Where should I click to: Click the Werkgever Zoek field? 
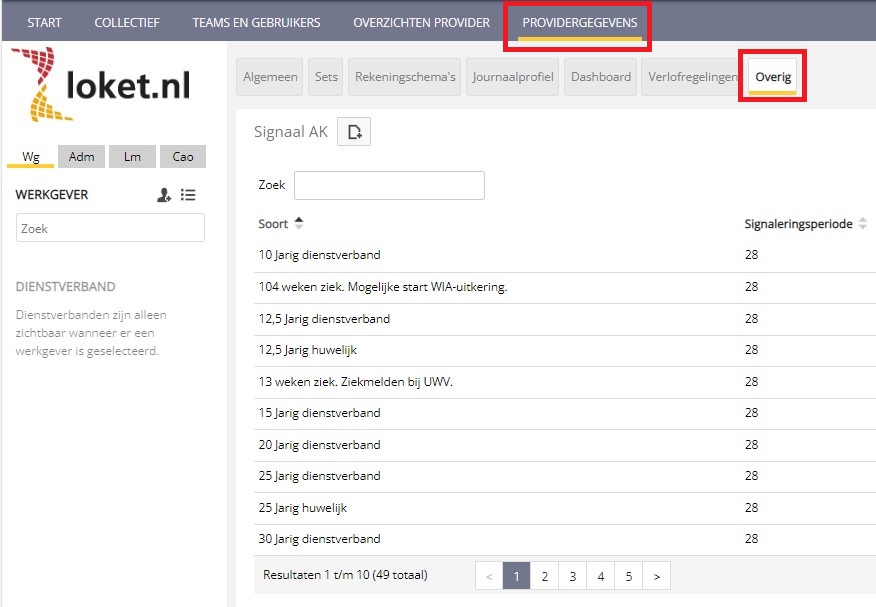point(110,228)
